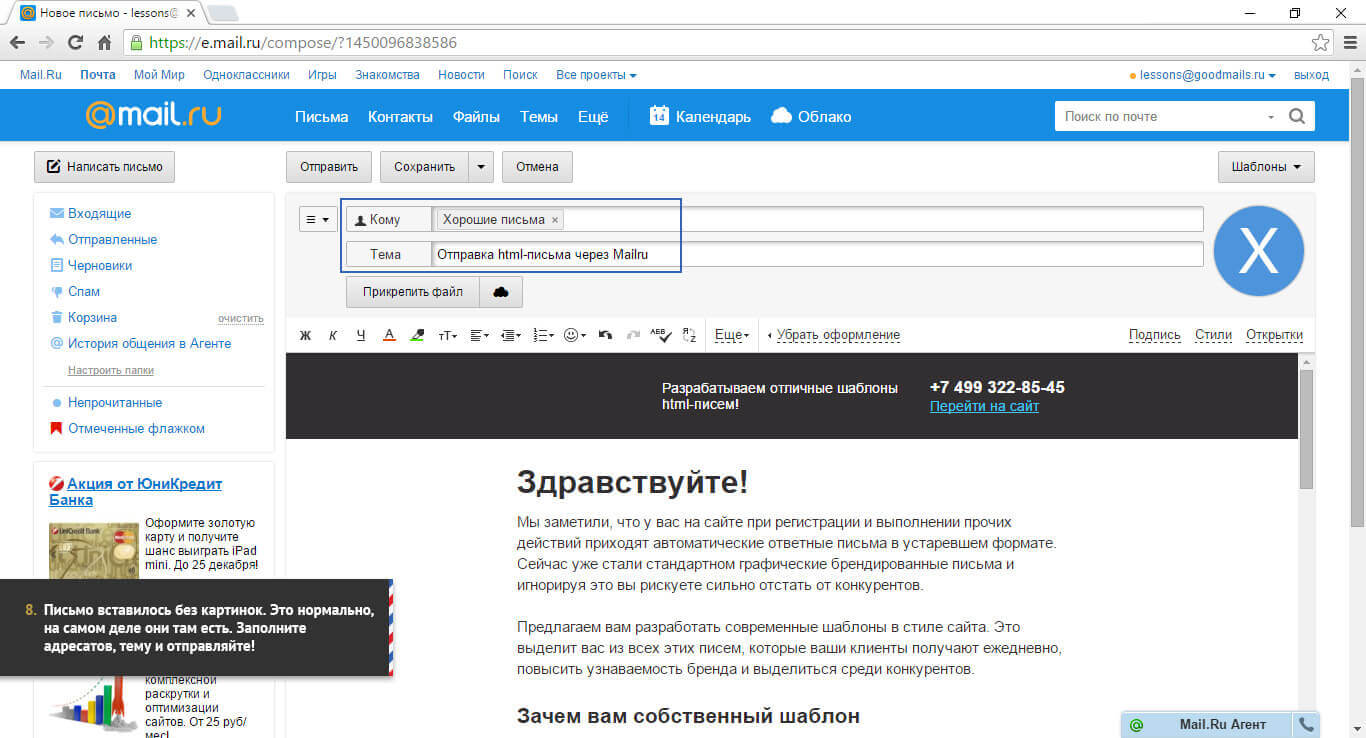Image resolution: width=1366 pixels, height=738 pixels.
Task: Click the search magnifier icon
Action: tap(1297, 116)
